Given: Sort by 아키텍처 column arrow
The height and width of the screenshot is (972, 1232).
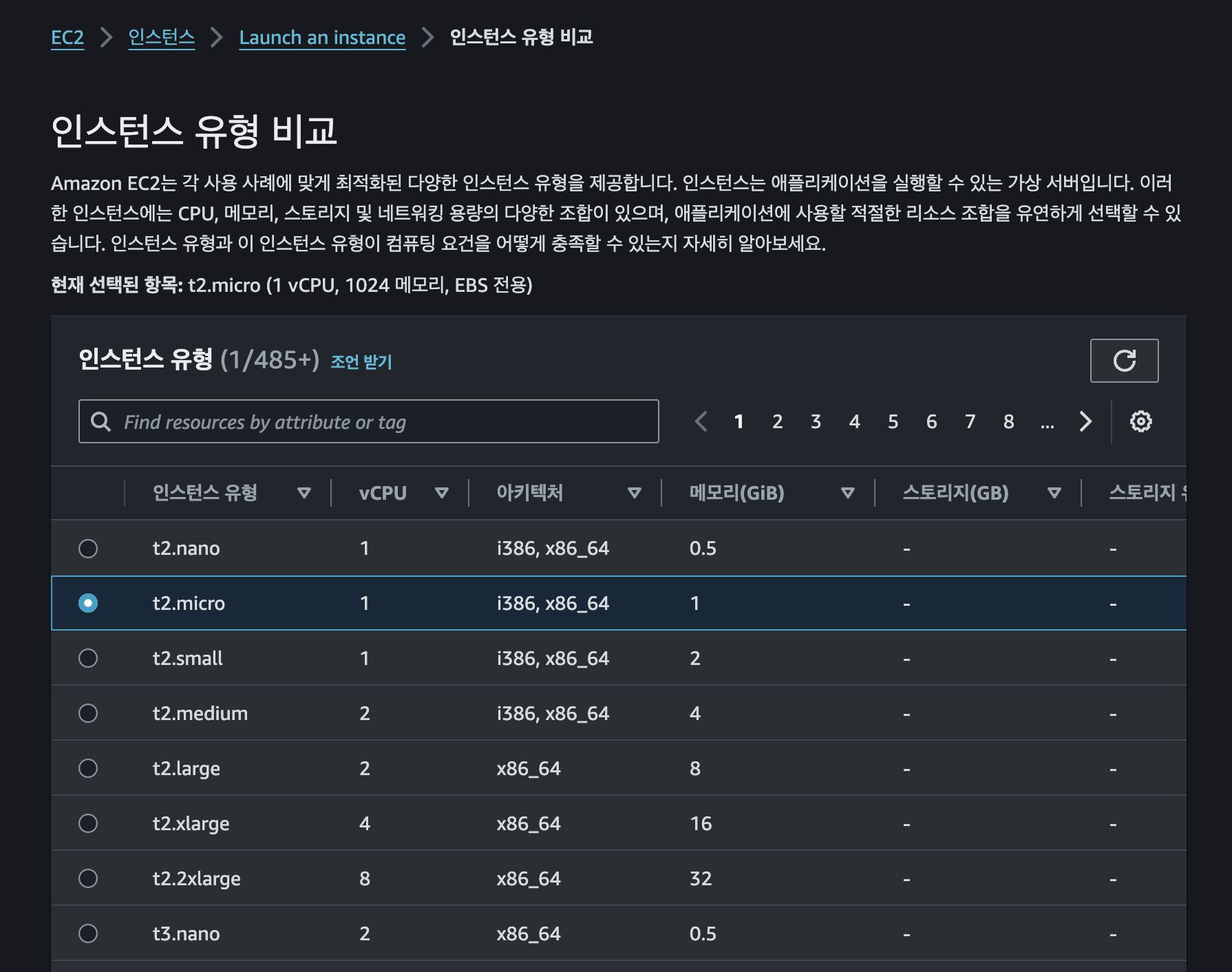Looking at the screenshot, I should tap(635, 493).
